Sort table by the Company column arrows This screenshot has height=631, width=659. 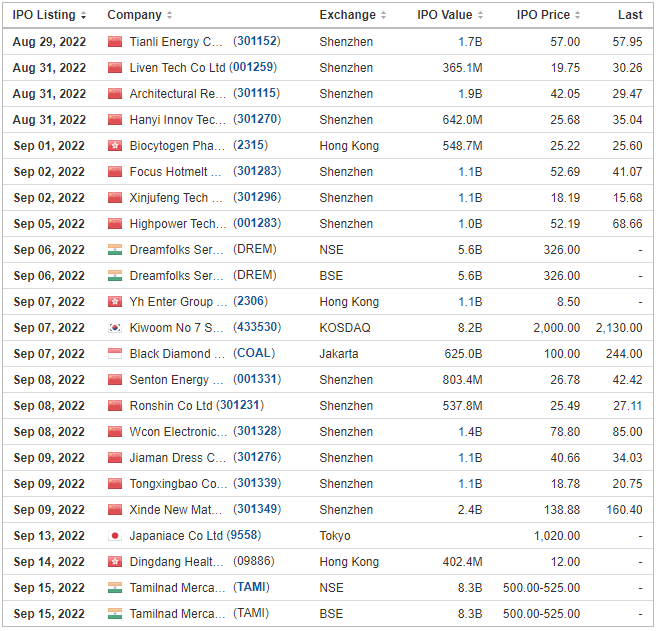pos(169,16)
